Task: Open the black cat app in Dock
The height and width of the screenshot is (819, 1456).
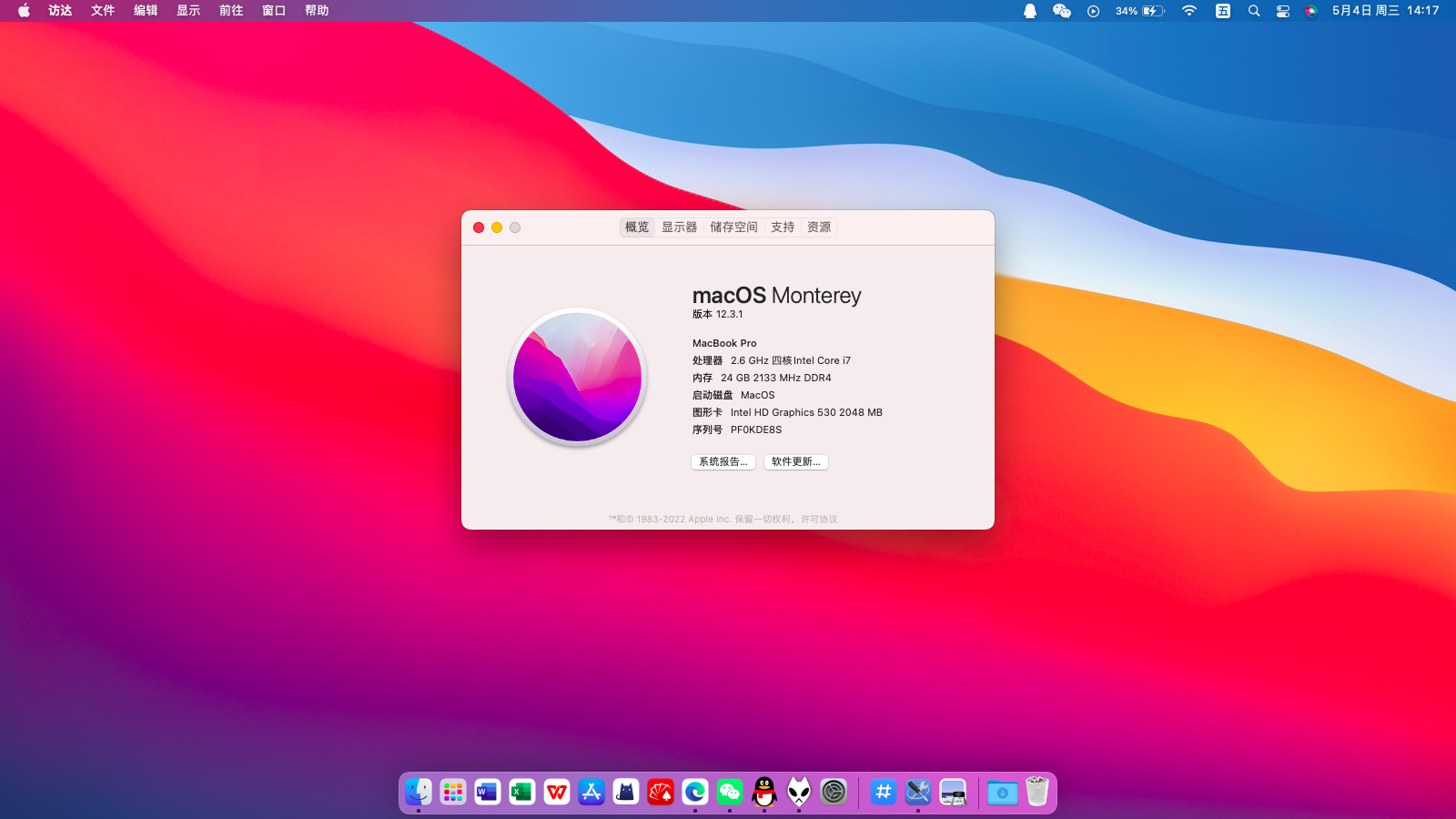Action: tap(626, 792)
